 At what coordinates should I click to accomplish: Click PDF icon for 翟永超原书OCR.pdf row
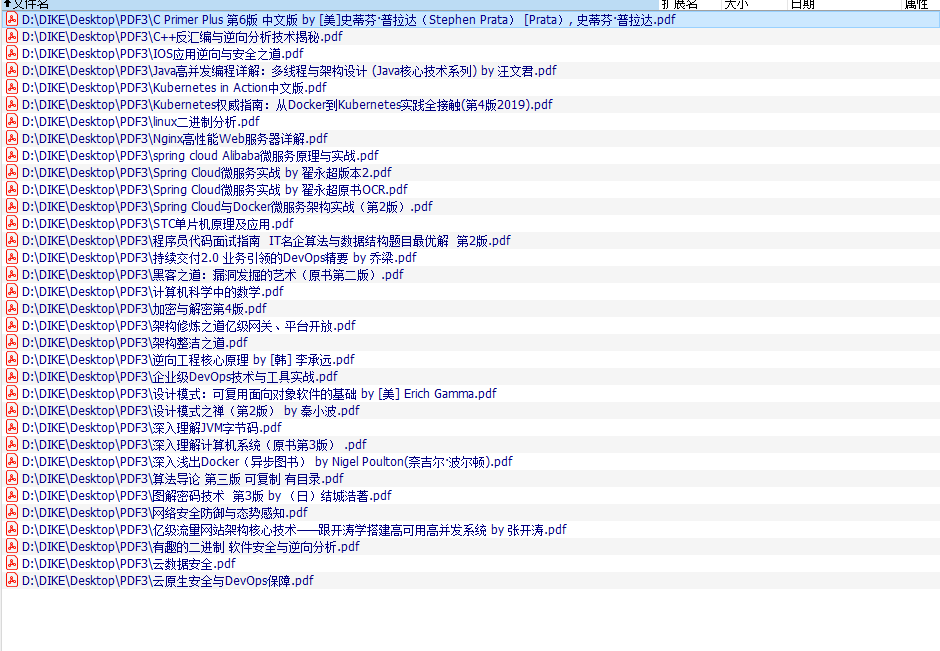11,189
